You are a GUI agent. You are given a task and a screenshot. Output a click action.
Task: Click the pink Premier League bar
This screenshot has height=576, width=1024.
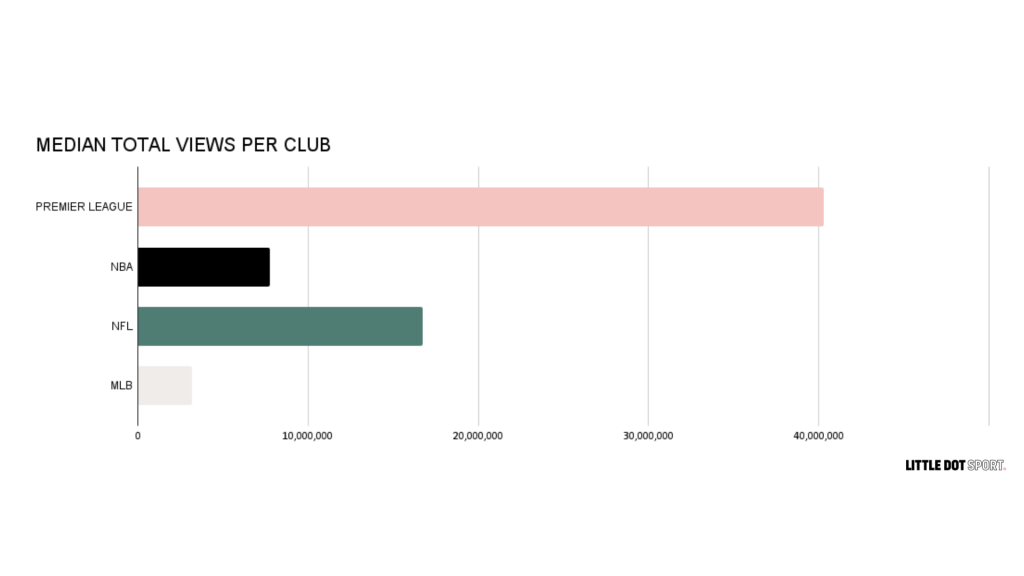tap(480, 207)
